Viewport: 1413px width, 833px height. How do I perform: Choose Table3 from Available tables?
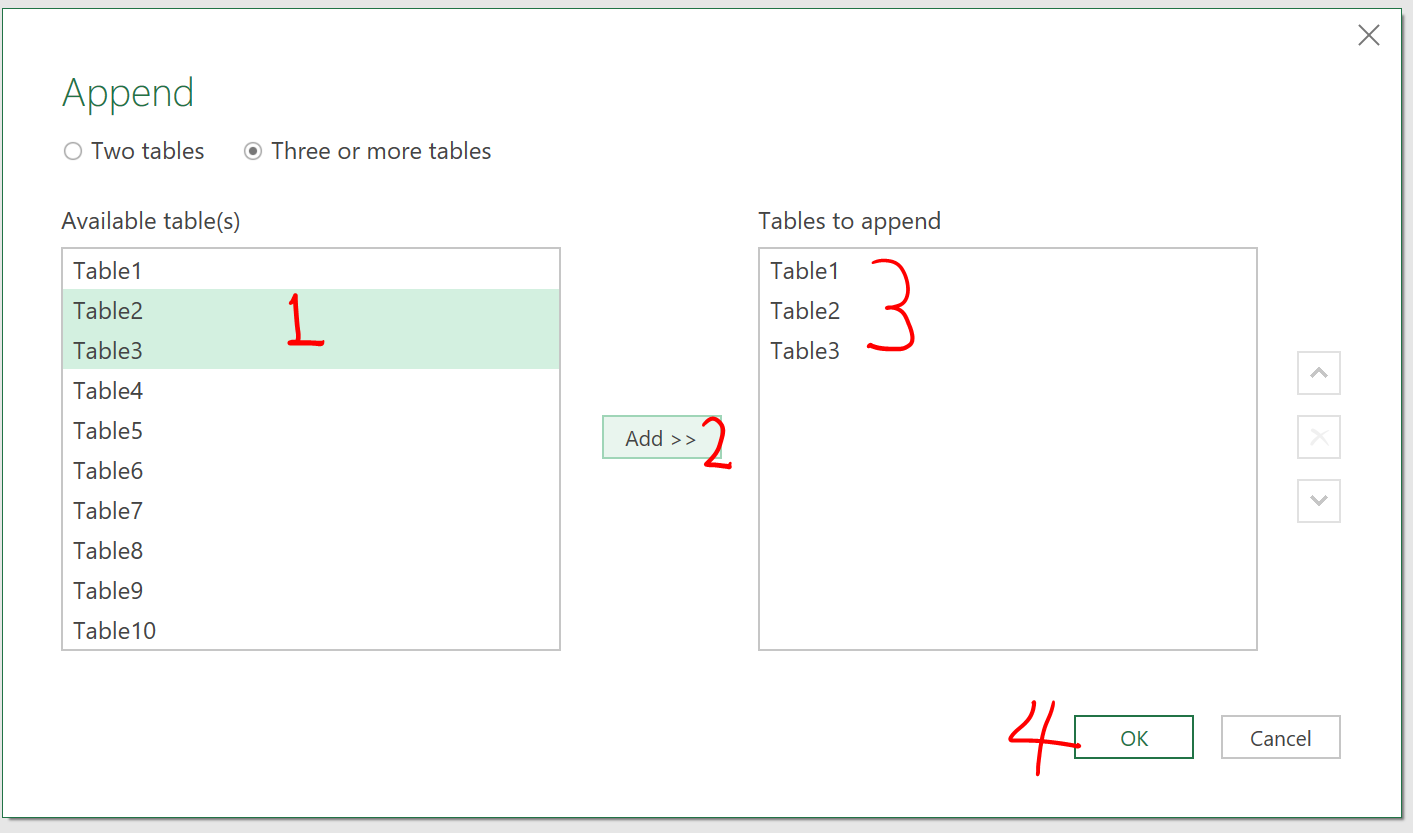[x=108, y=351]
